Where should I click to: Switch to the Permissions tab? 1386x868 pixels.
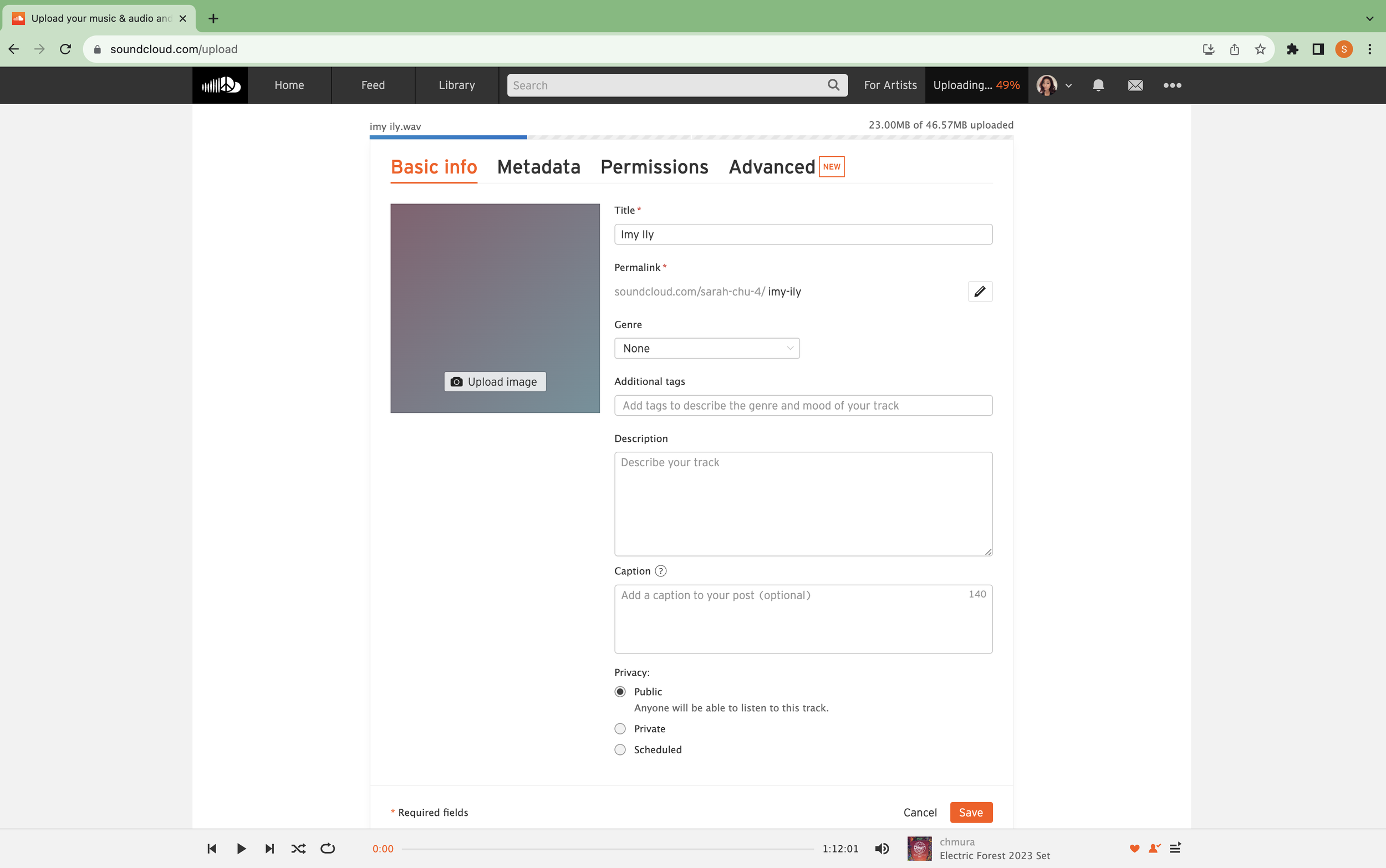coord(654,167)
